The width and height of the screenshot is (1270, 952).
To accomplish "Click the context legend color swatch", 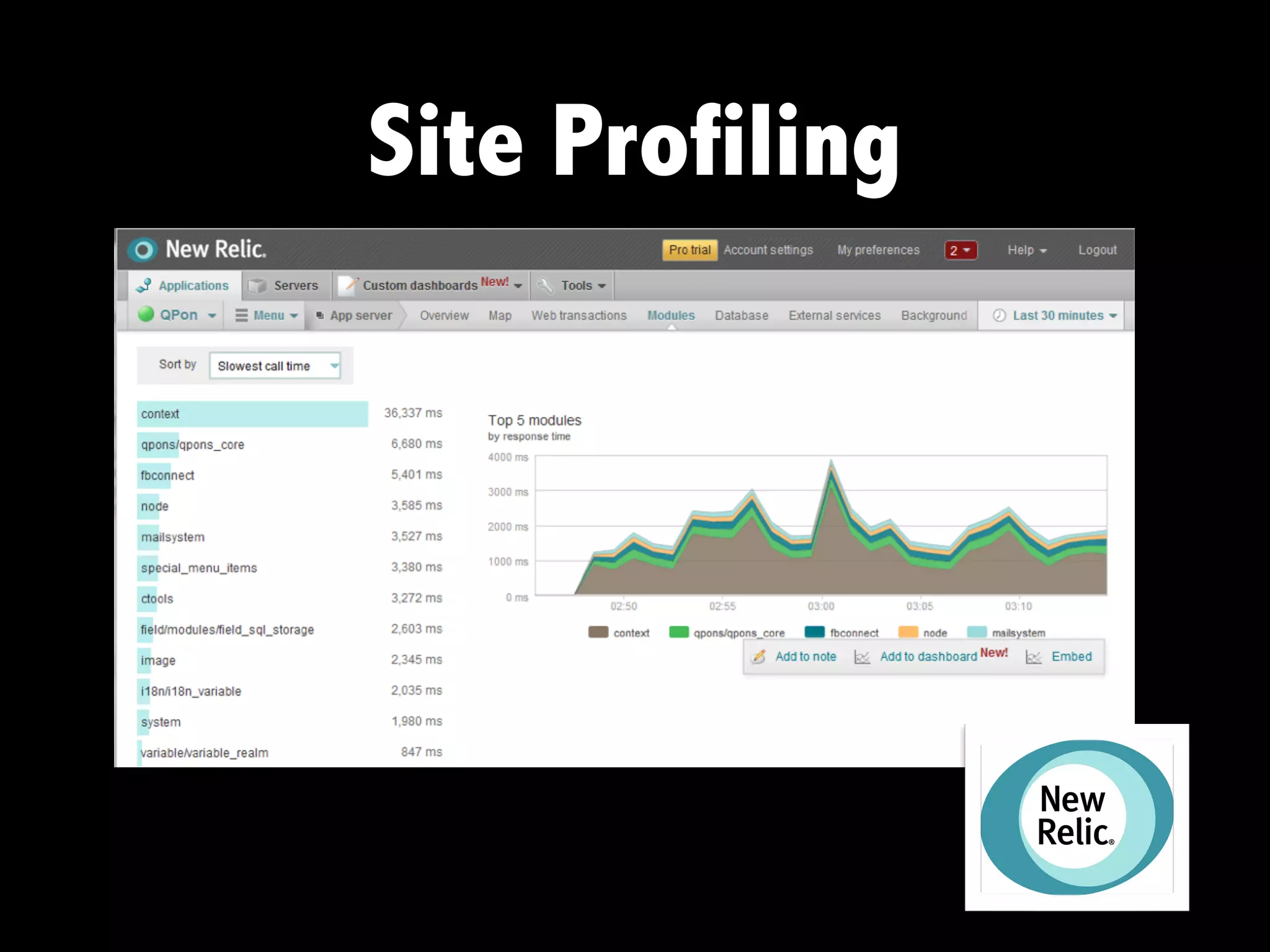I will point(598,632).
